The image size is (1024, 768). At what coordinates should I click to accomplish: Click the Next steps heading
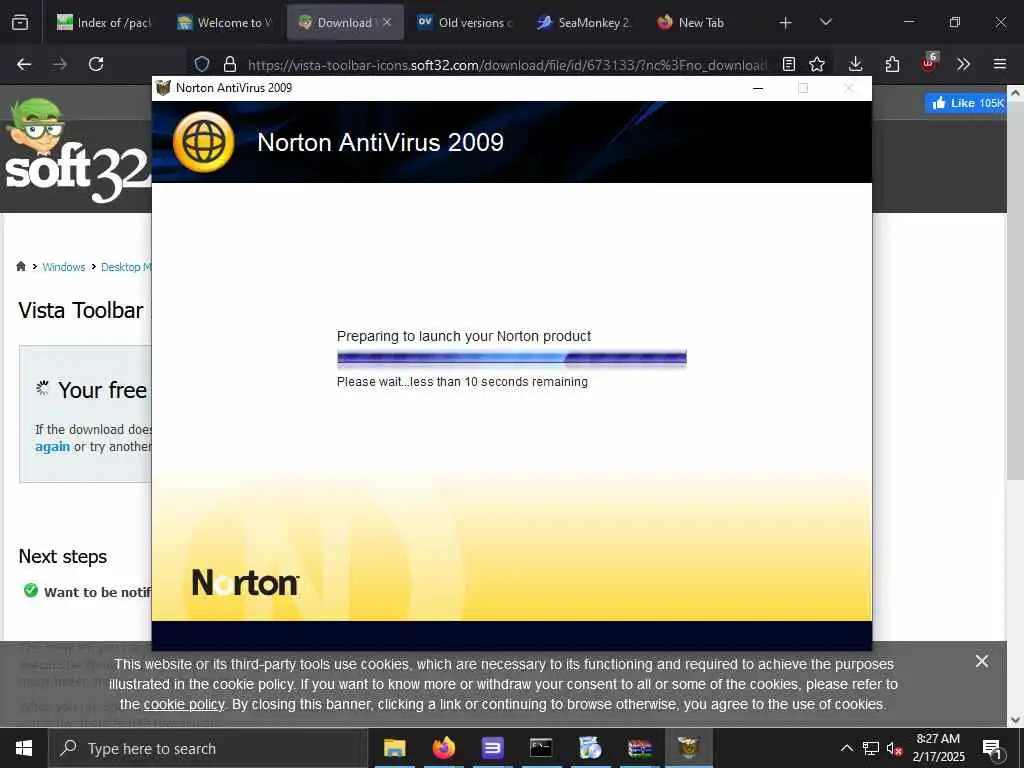point(63,556)
